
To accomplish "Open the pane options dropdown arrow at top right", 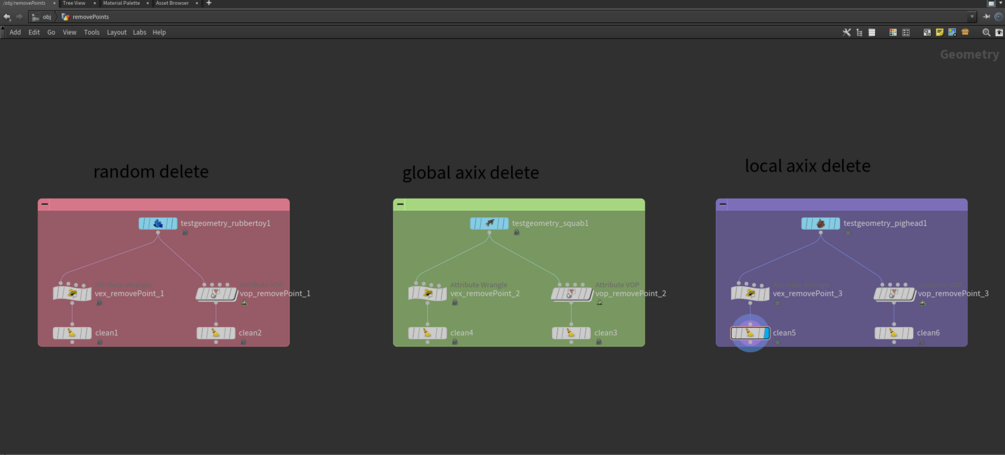I will [x=1001, y=3].
